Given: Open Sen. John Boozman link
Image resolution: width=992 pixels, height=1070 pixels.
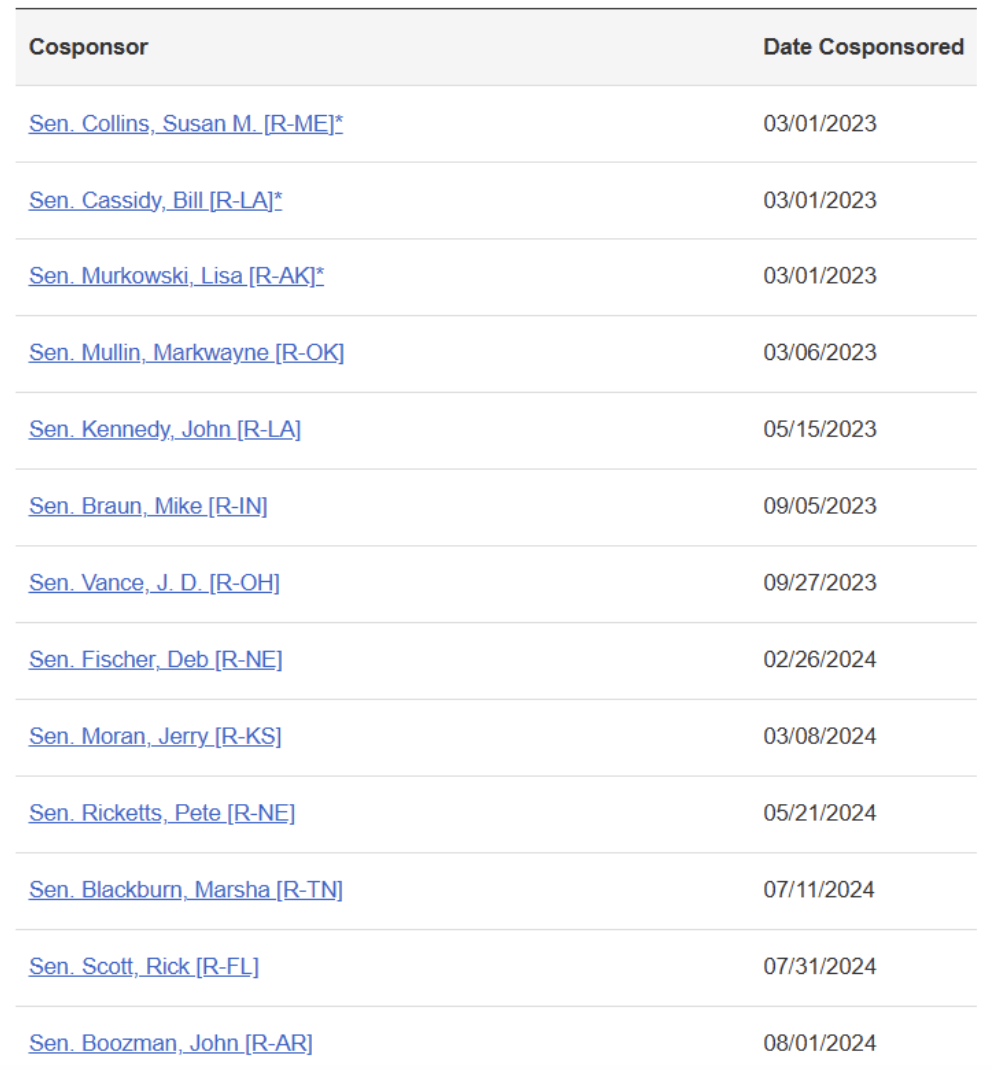Looking at the screenshot, I should (170, 1043).
